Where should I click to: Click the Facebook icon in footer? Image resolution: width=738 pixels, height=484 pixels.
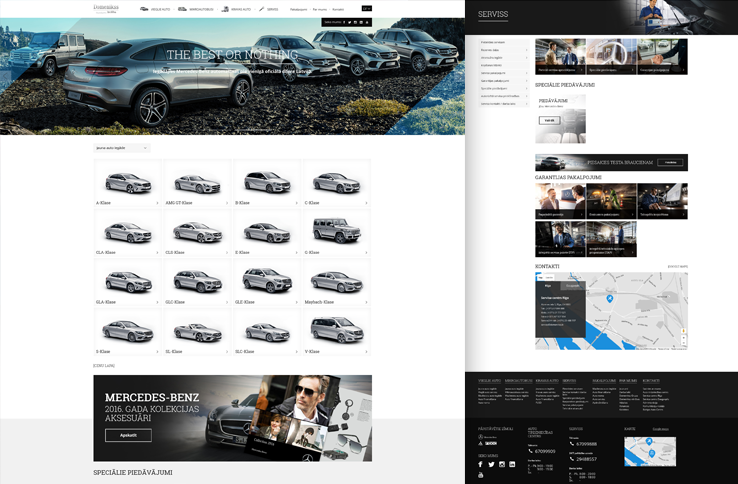pyautogui.click(x=481, y=464)
